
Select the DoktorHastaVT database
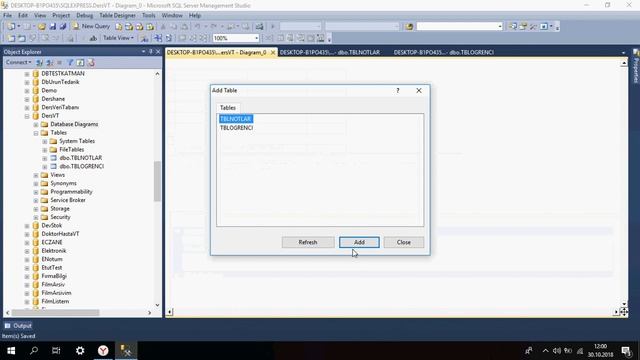[60, 234]
